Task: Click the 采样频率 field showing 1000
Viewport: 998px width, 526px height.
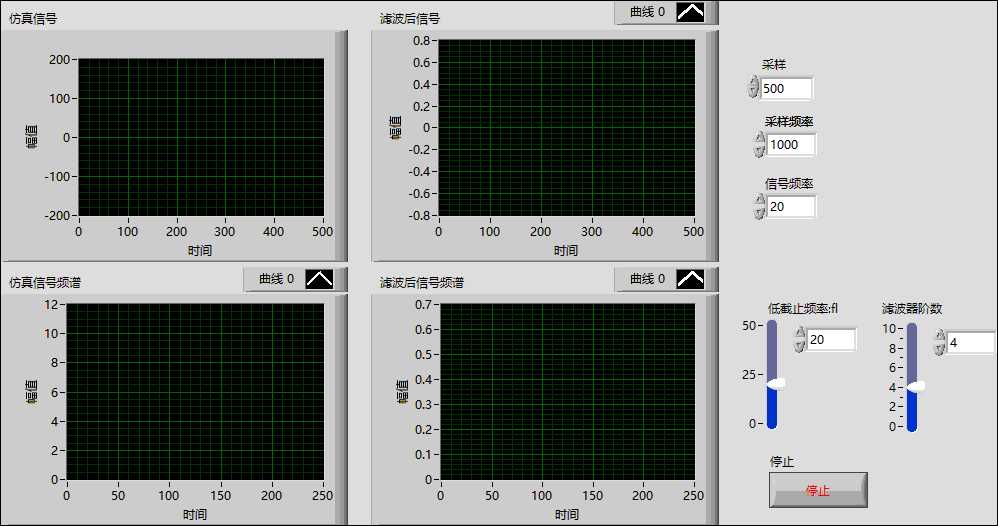Action: click(791, 145)
